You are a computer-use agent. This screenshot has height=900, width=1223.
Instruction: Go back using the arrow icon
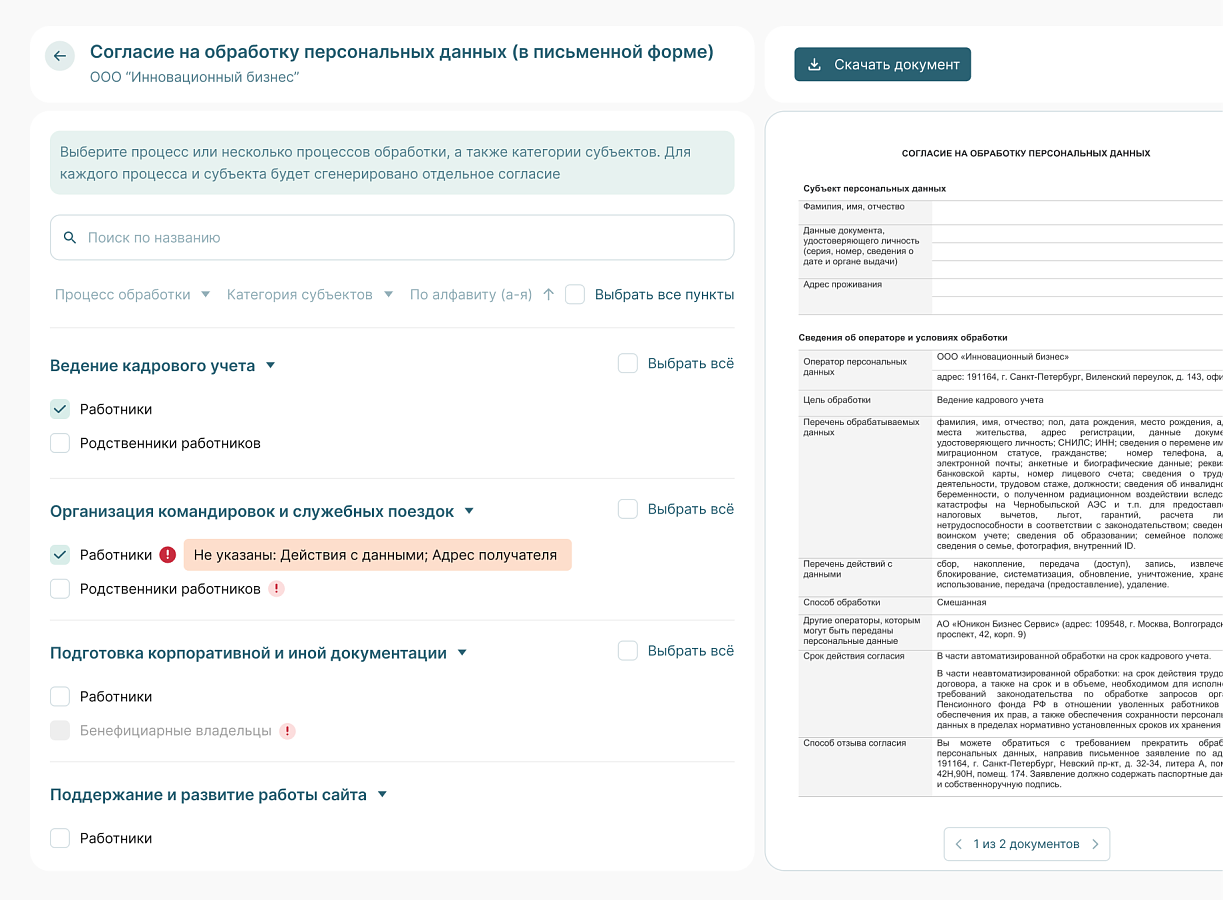point(60,56)
